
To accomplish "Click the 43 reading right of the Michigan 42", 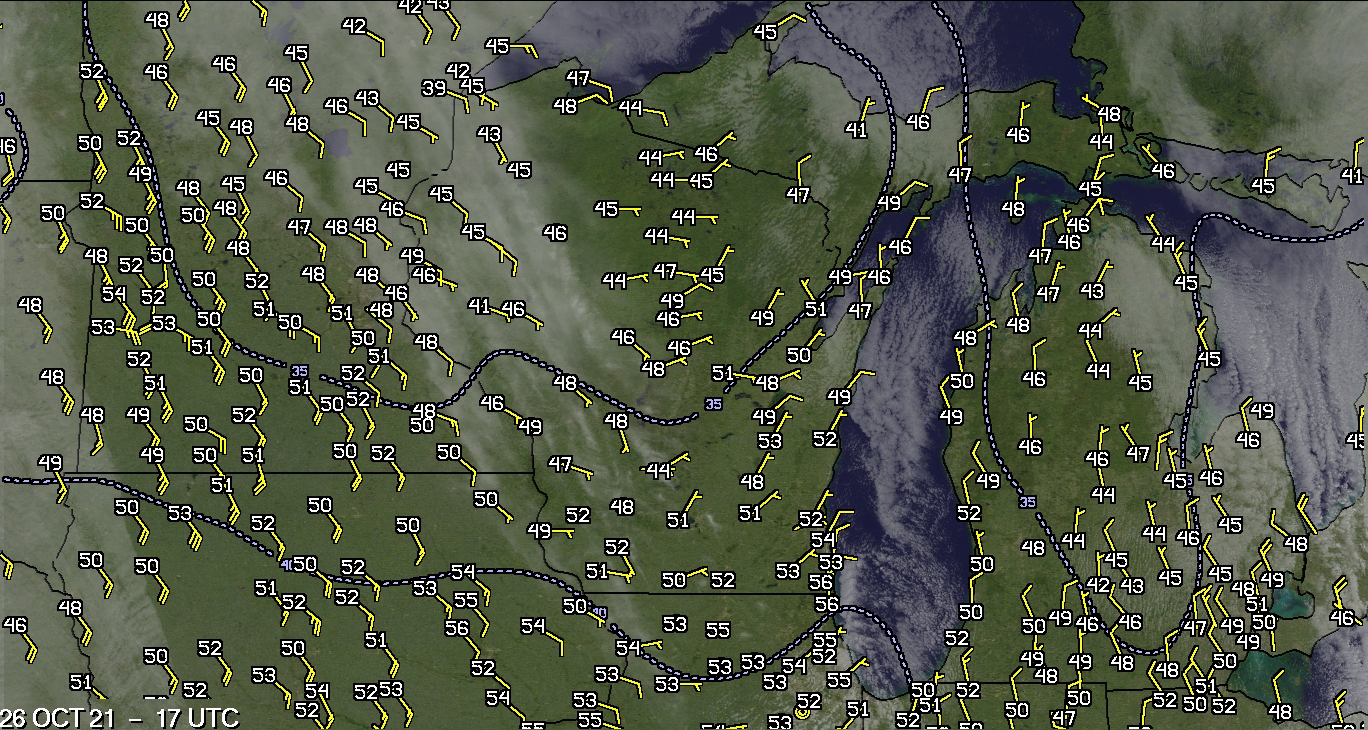I will point(1132,585).
